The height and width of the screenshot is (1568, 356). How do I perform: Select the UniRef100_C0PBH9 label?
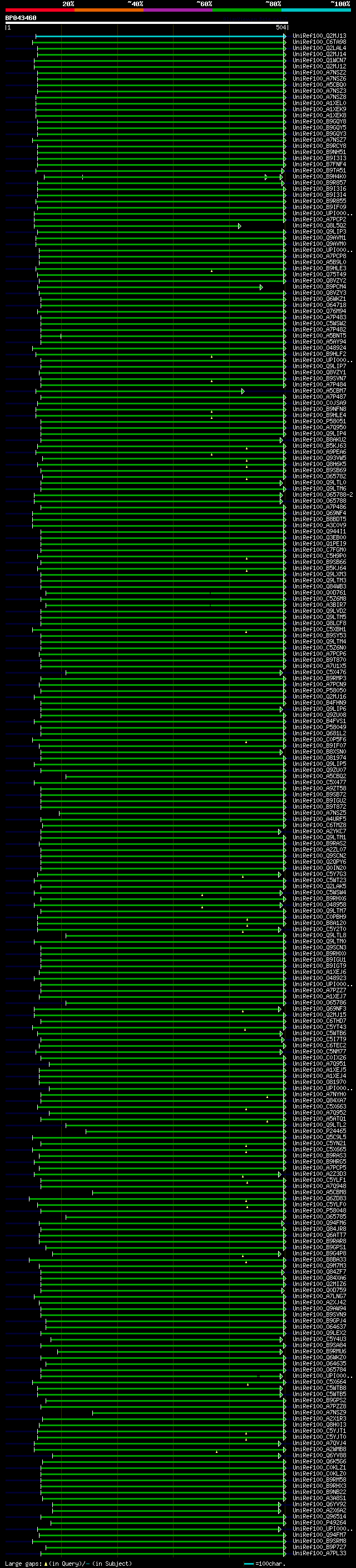pos(319,917)
